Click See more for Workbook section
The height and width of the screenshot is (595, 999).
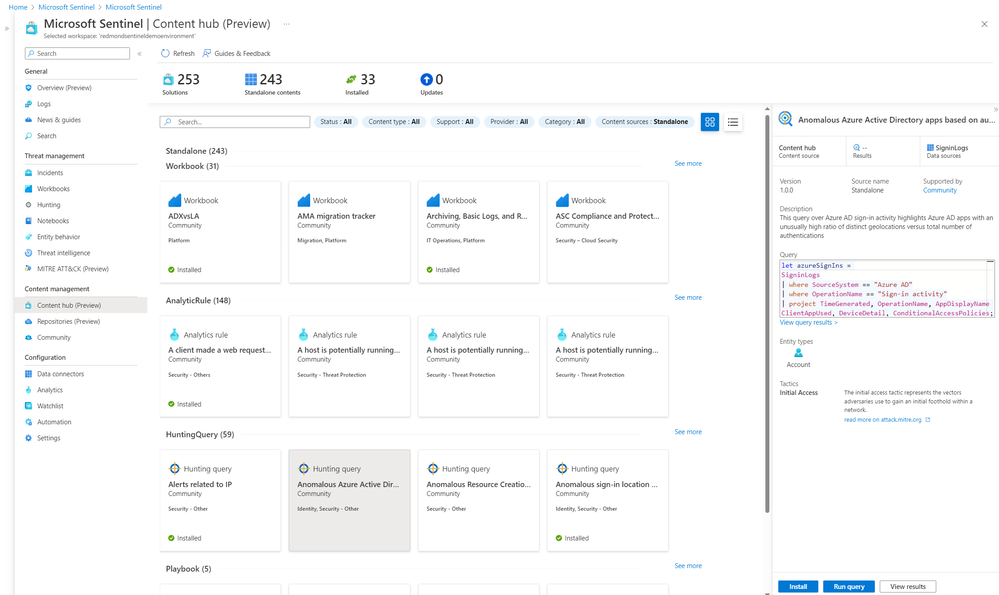pos(688,164)
